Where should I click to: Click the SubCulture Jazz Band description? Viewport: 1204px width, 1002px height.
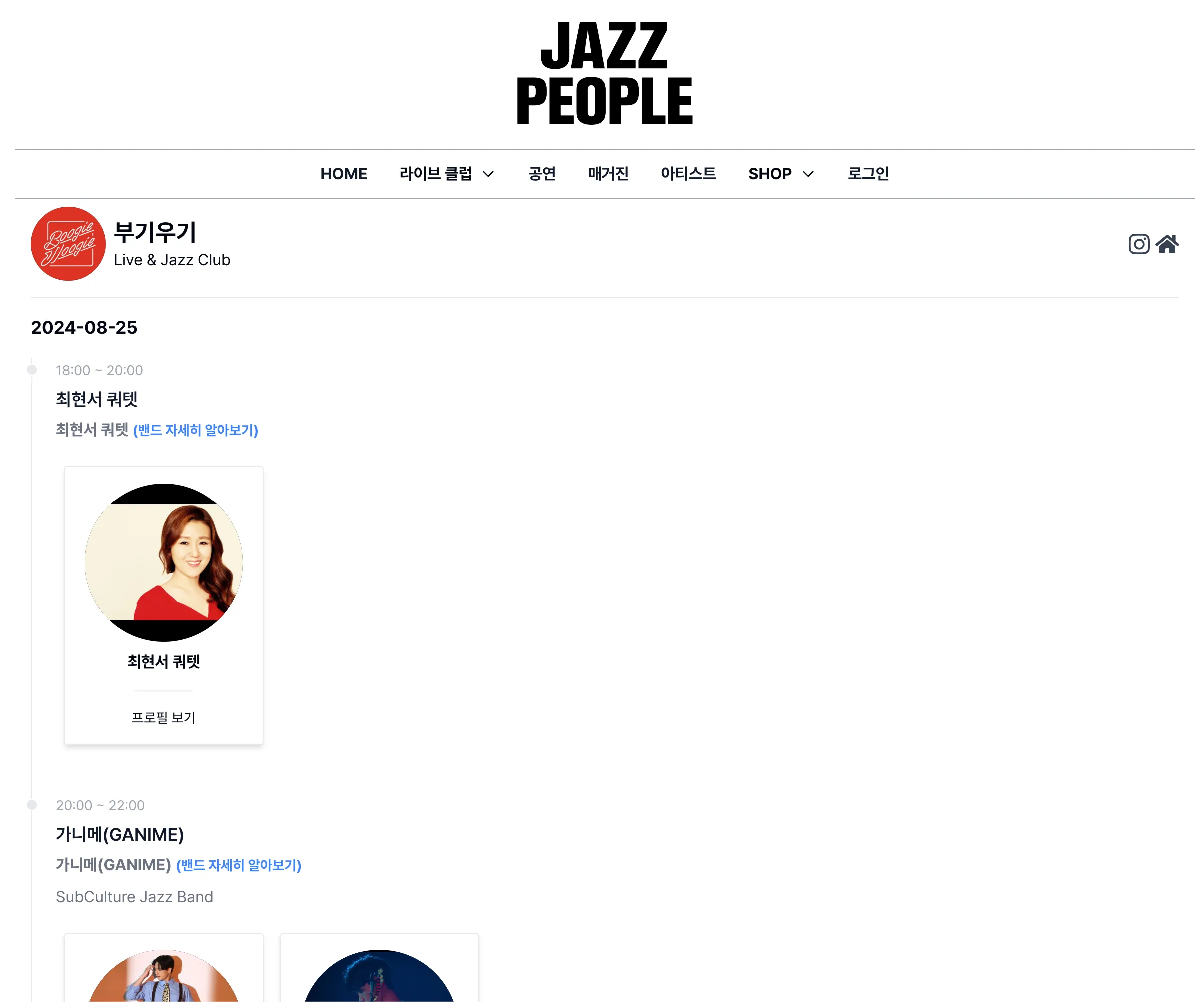tap(134, 897)
